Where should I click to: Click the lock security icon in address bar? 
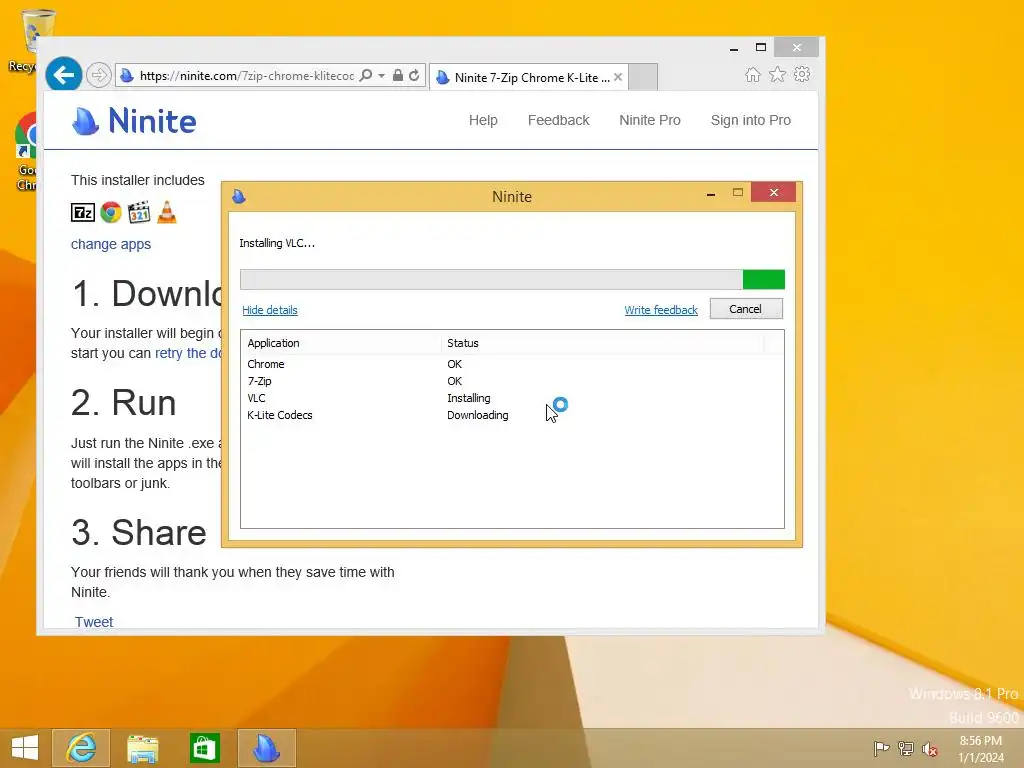click(x=398, y=75)
